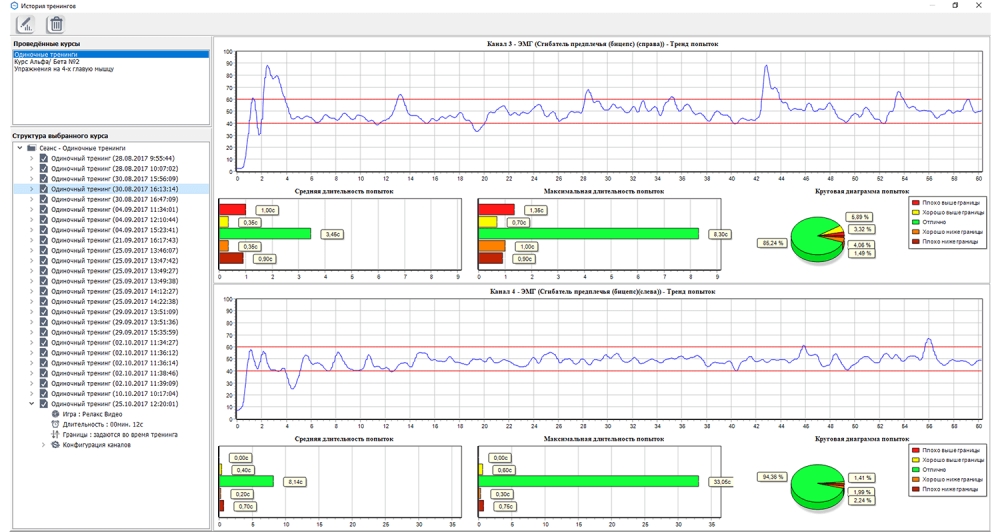Click the boundaries icon beside Границы

(x=55, y=435)
